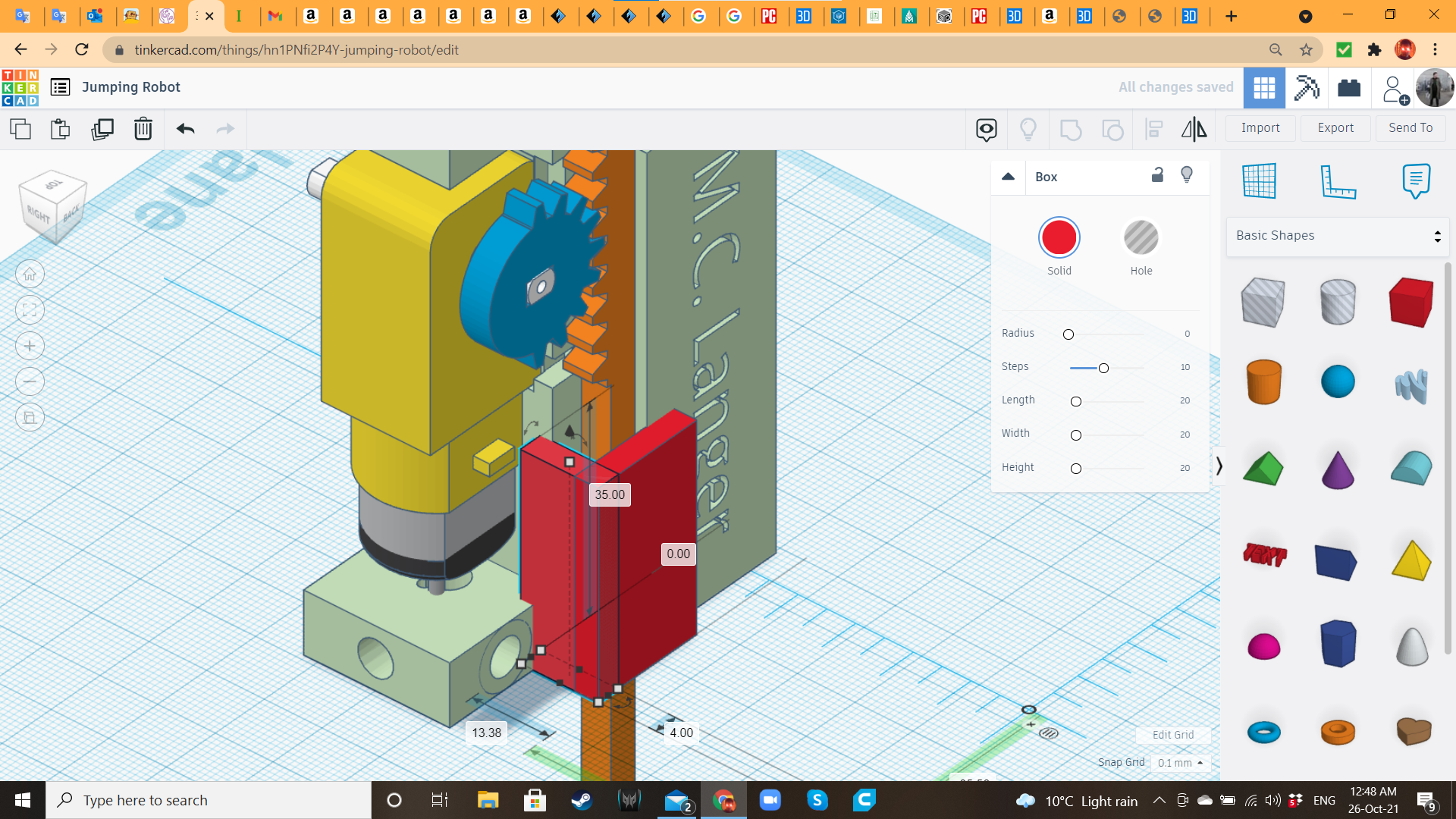Image resolution: width=1456 pixels, height=819 pixels.
Task: Select Solid red color option
Action: [1059, 238]
